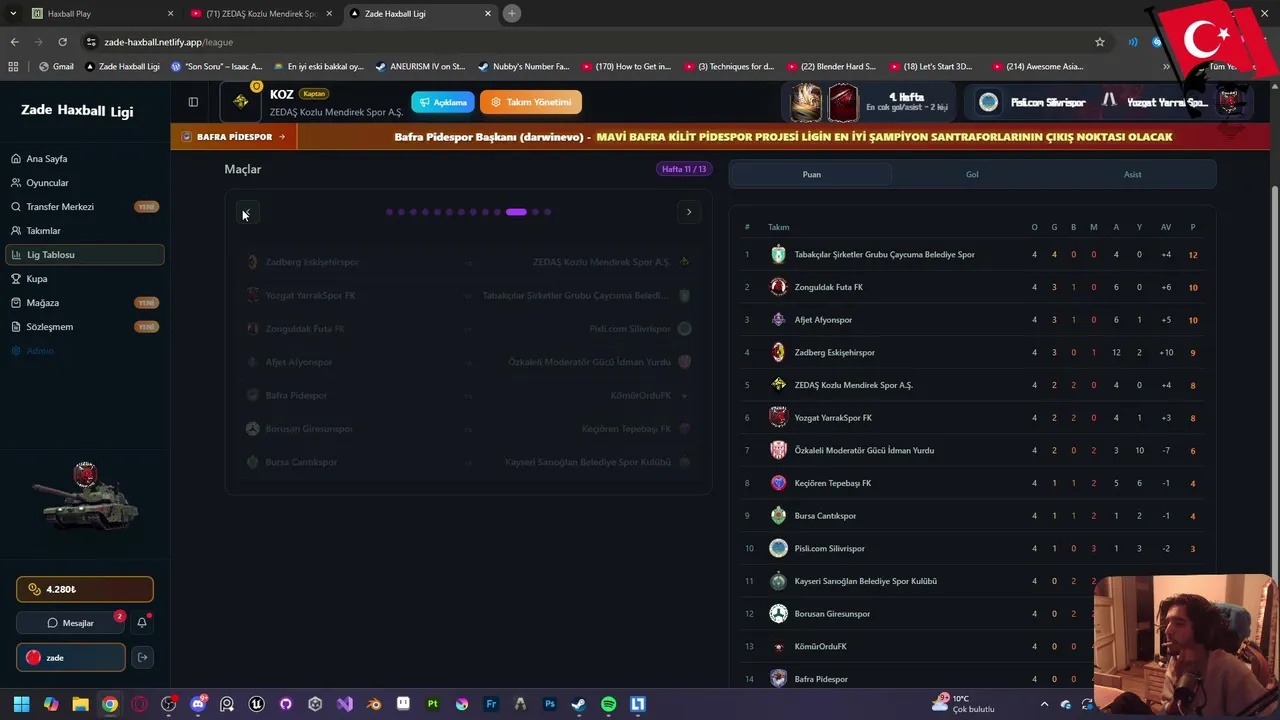Open Mesajlar
Viewport: 1280px width, 720px height.
[x=71, y=623]
